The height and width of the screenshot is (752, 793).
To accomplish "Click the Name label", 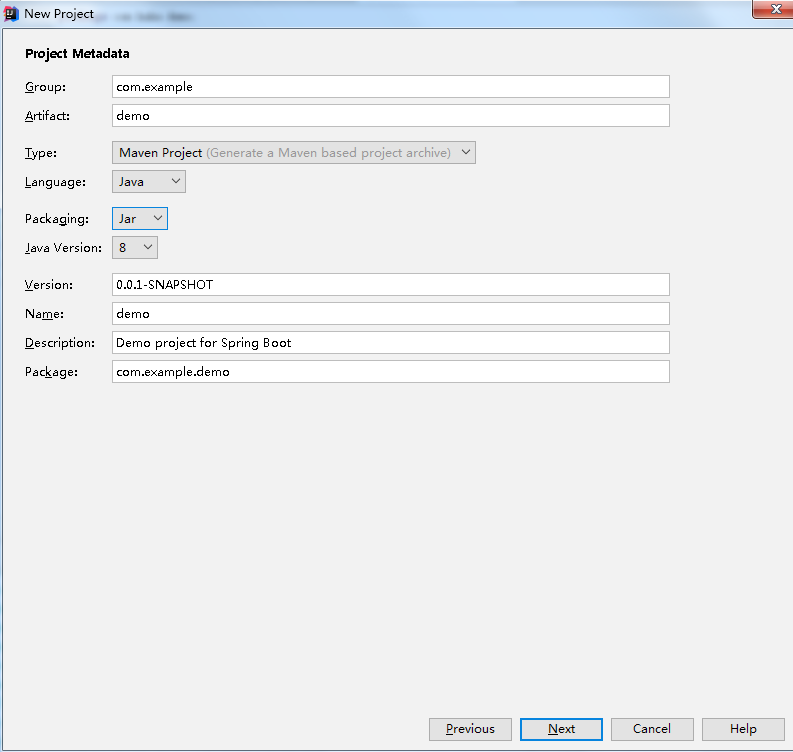I will [x=44, y=314].
